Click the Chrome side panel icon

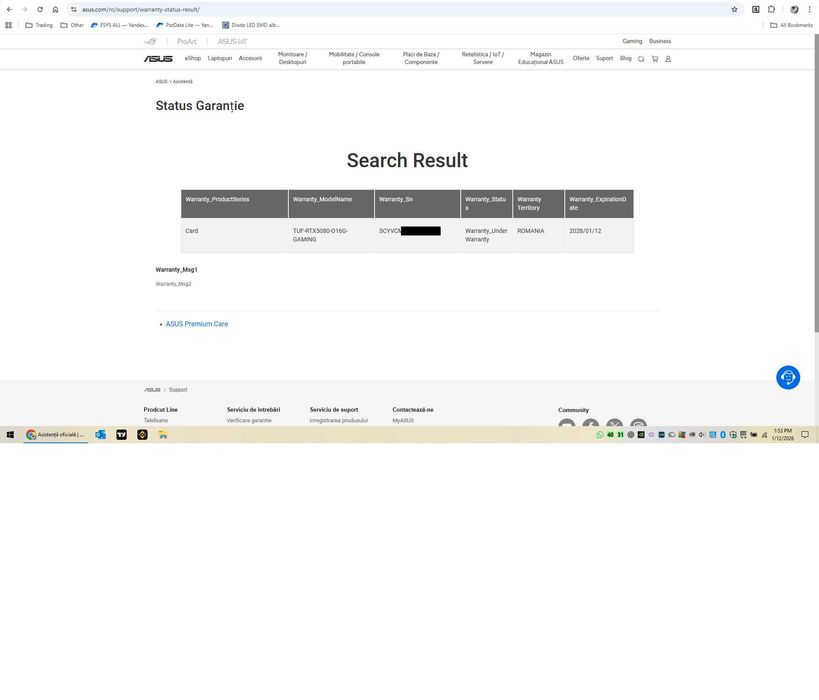[x=756, y=9]
